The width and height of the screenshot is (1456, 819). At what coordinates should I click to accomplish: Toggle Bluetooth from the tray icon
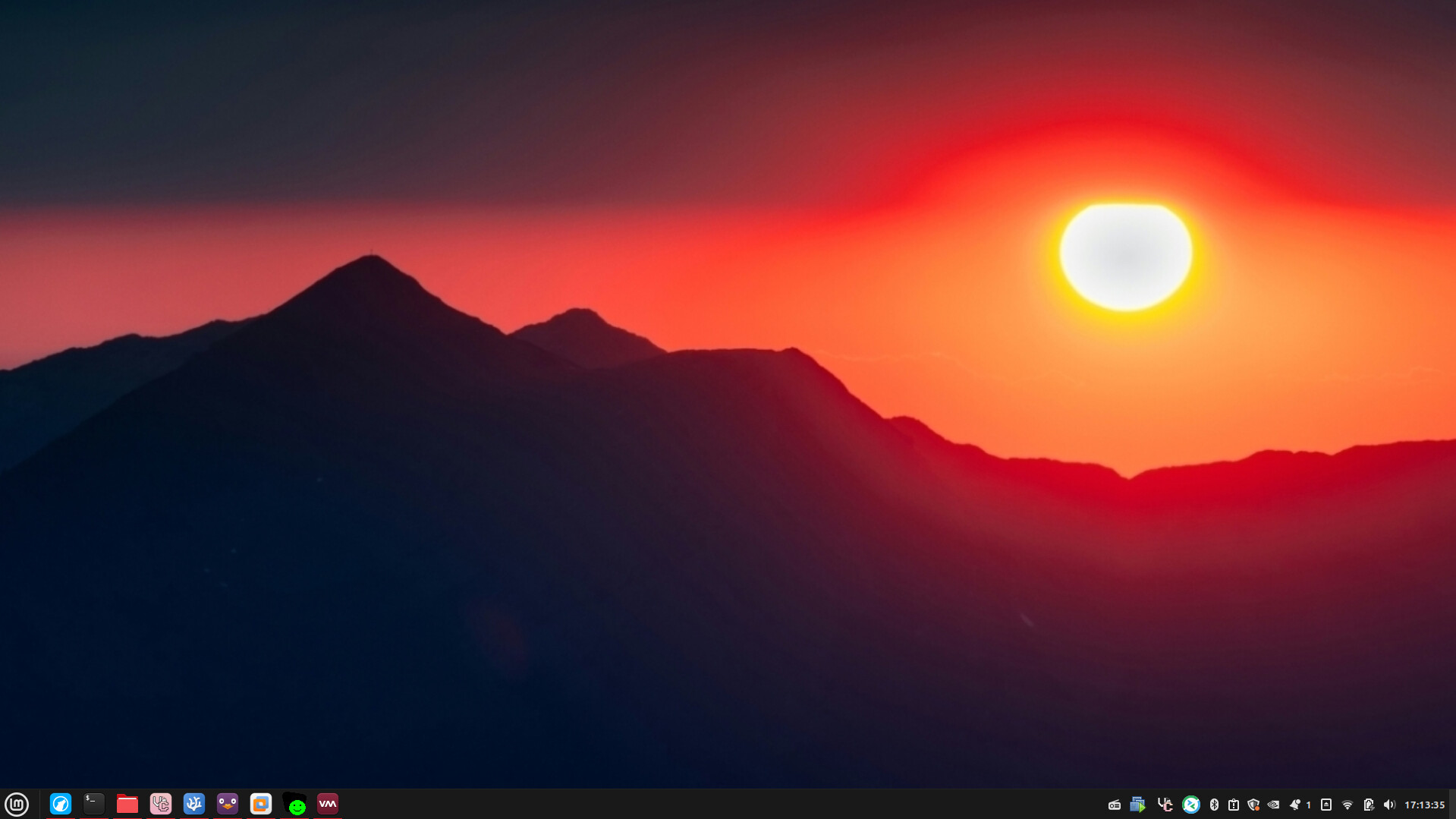(1214, 805)
